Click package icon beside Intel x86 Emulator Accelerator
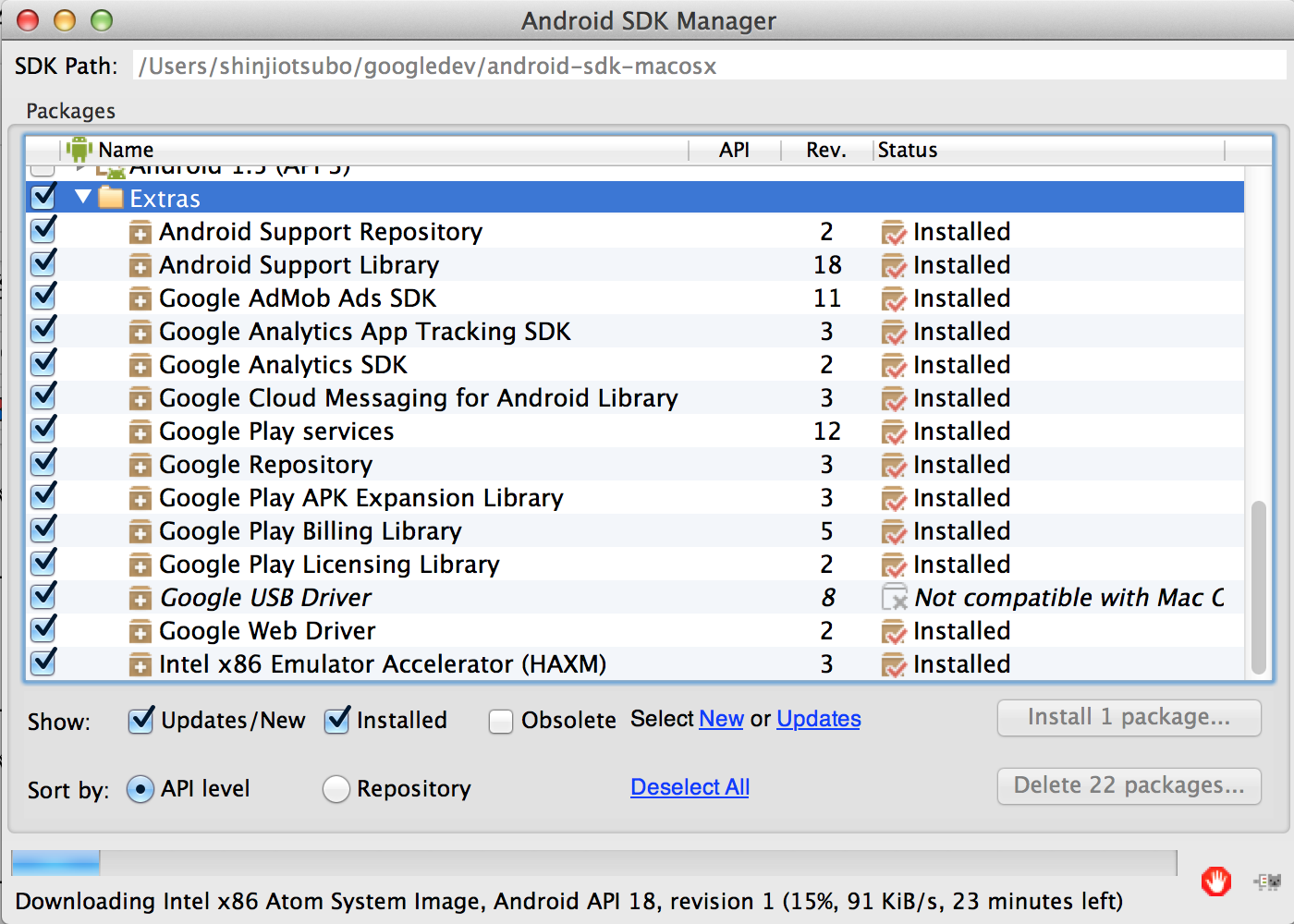Screen dimensions: 1294x924 point(140,665)
